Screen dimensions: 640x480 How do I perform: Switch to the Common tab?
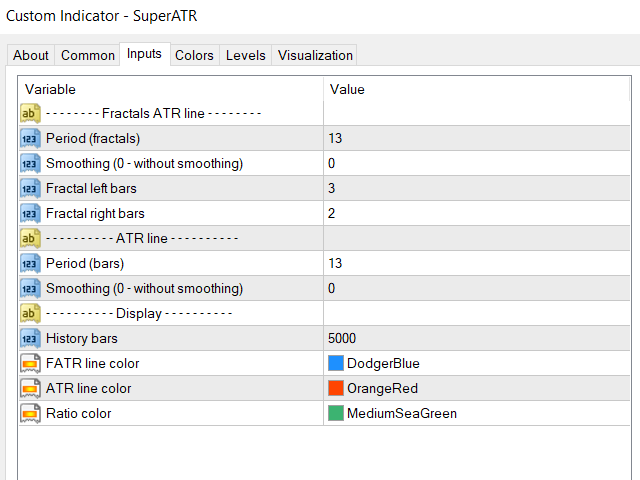(x=88, y=55)
